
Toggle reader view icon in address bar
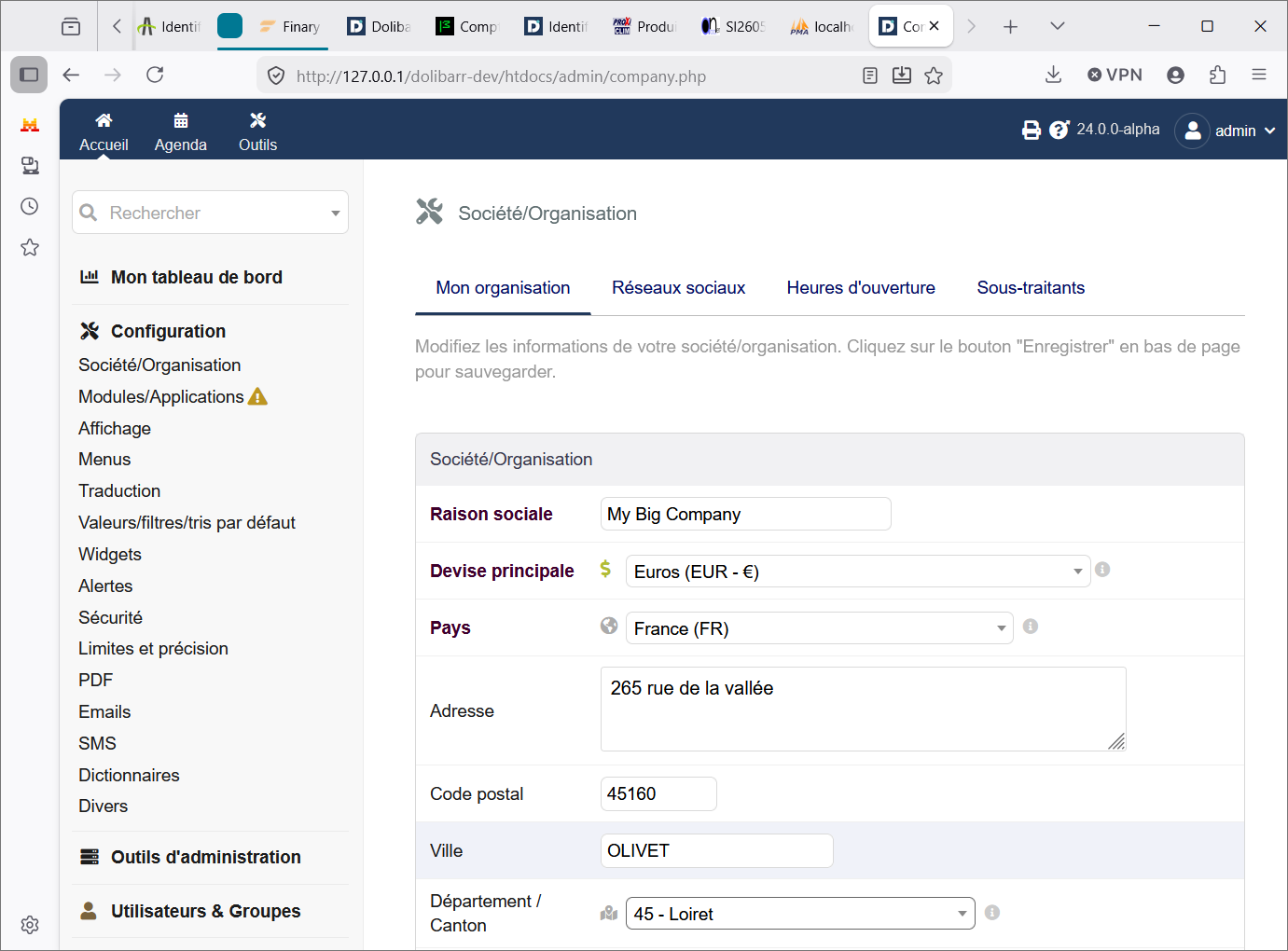coord(870,76)
